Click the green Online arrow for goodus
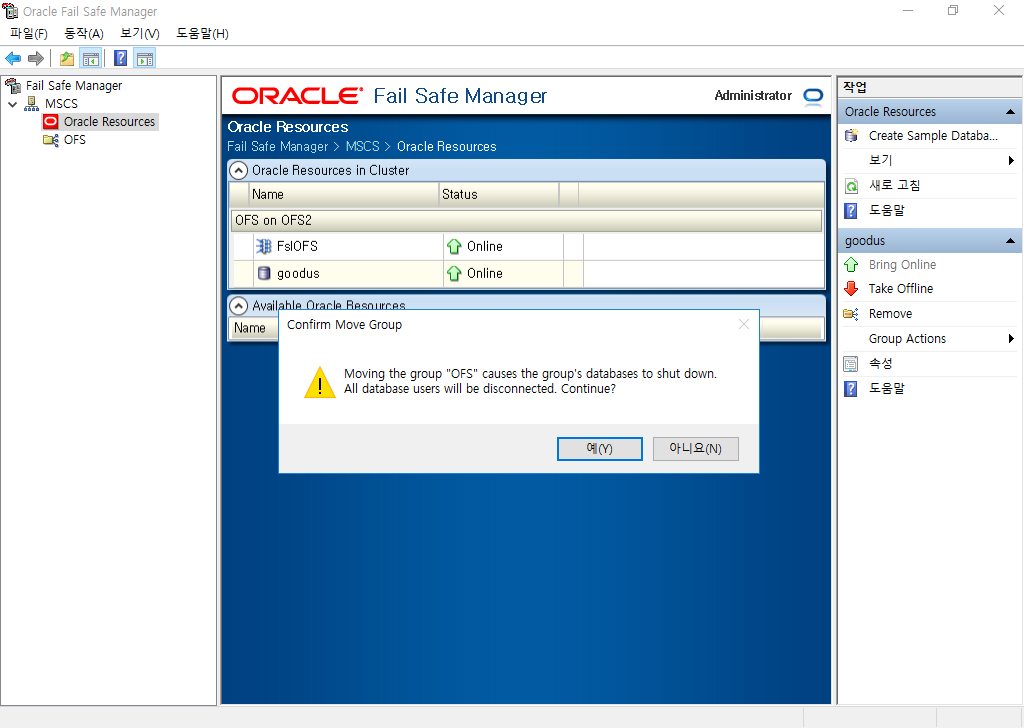 [454, 274]
